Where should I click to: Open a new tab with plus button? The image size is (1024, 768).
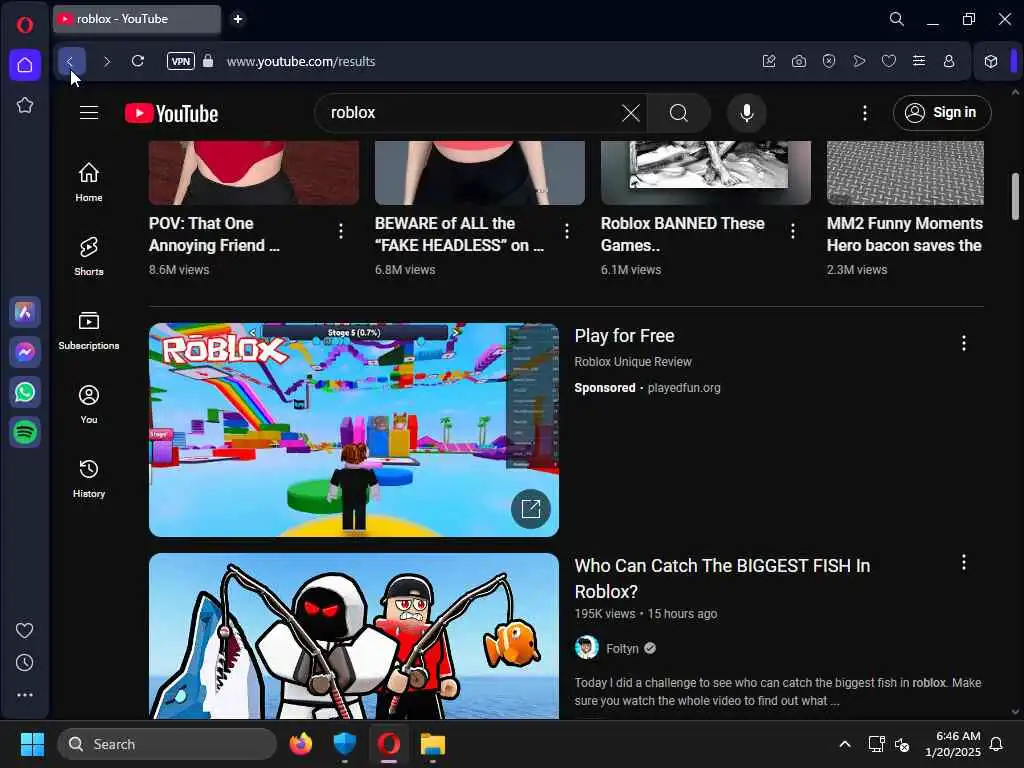pos(238,19)
